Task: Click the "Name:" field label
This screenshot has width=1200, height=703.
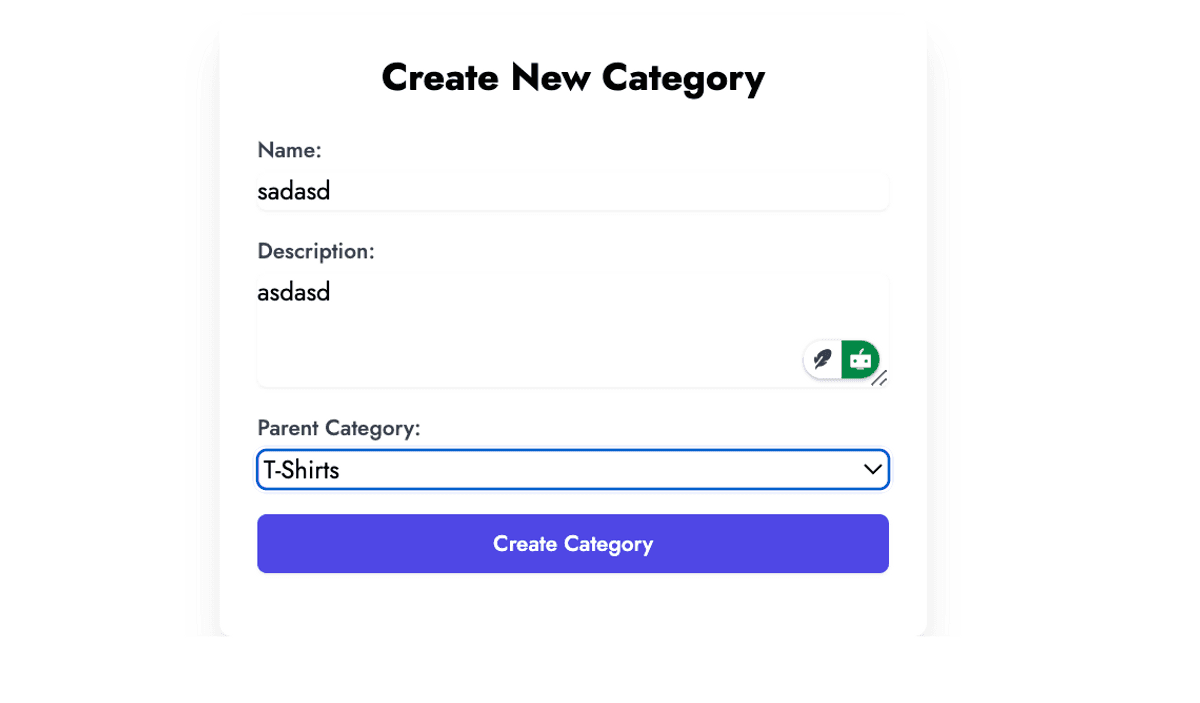Action: 289,150
